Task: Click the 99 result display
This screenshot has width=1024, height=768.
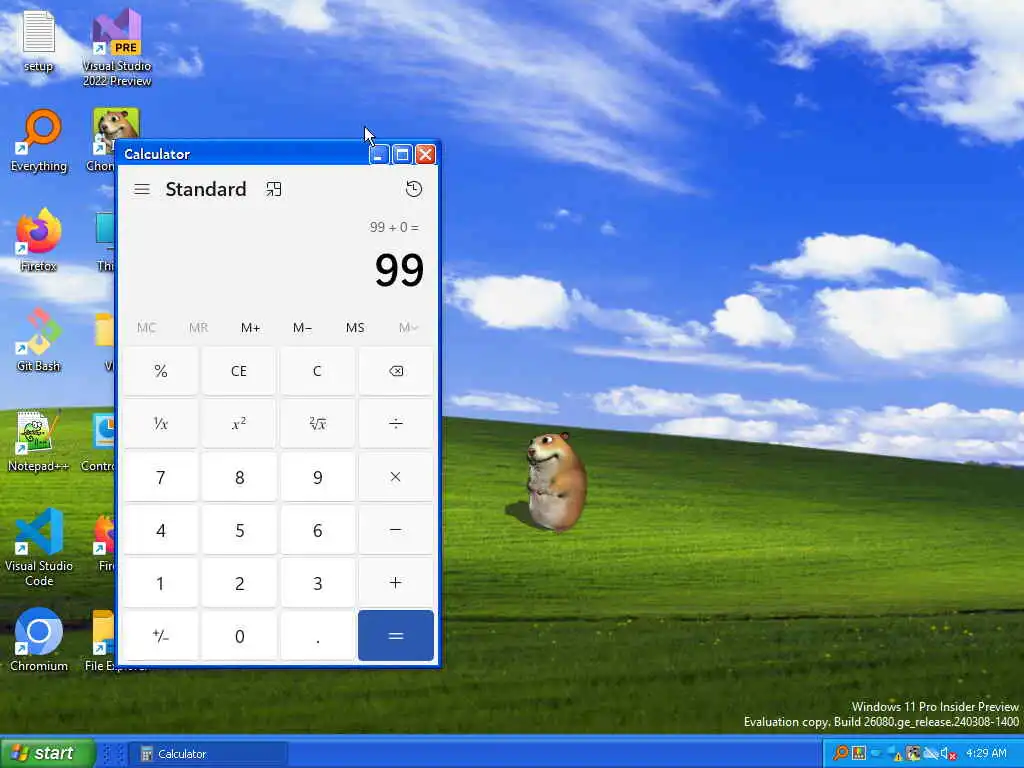Action: (x=399, y=270)
